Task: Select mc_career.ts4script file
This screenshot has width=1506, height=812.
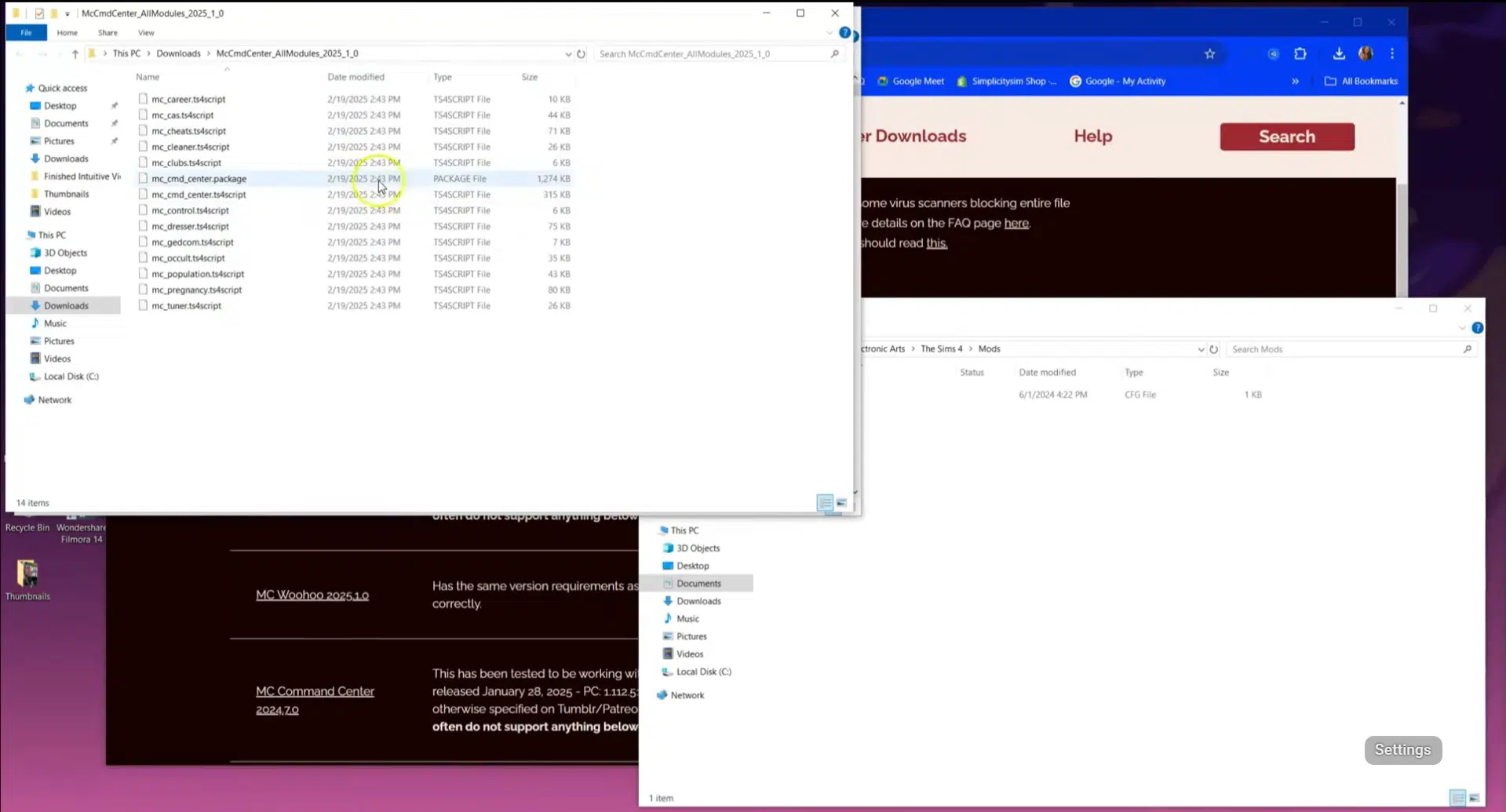Action: click(x=188, y=99)
